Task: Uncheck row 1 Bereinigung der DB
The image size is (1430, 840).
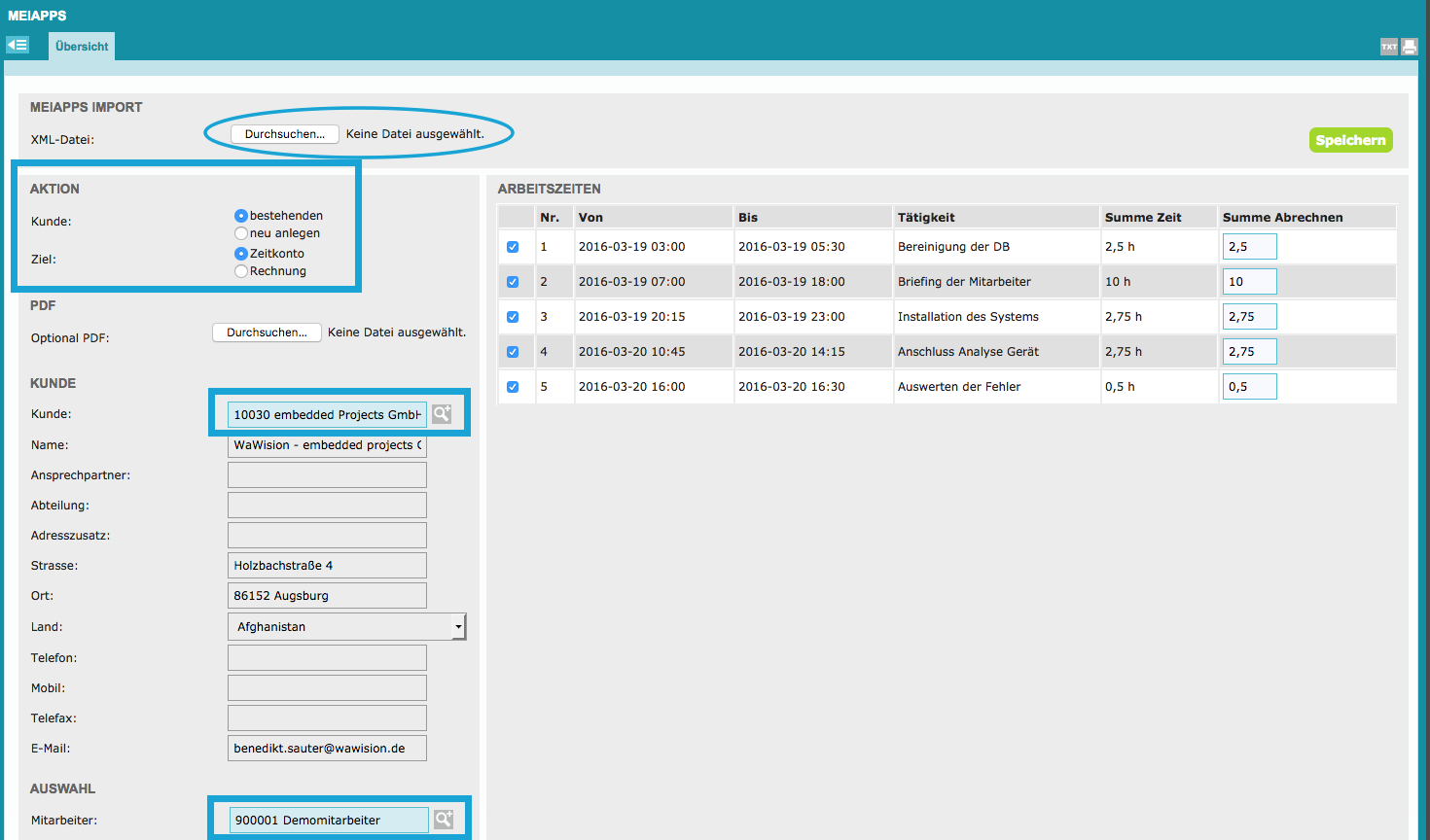Action: (513, 247)
